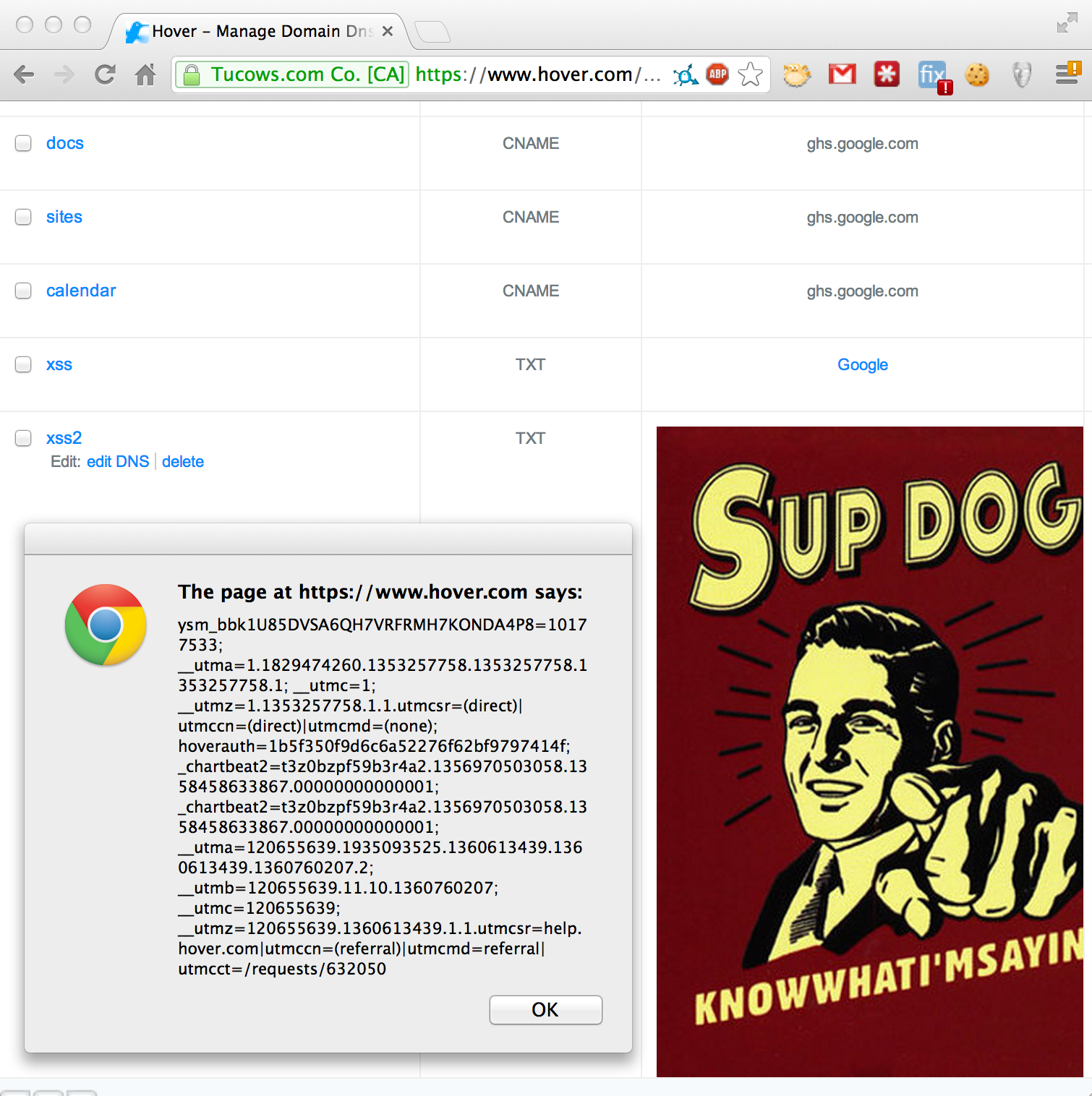
Task: Open the red asterisk LastPass extension
Action: tap(887, 74)
